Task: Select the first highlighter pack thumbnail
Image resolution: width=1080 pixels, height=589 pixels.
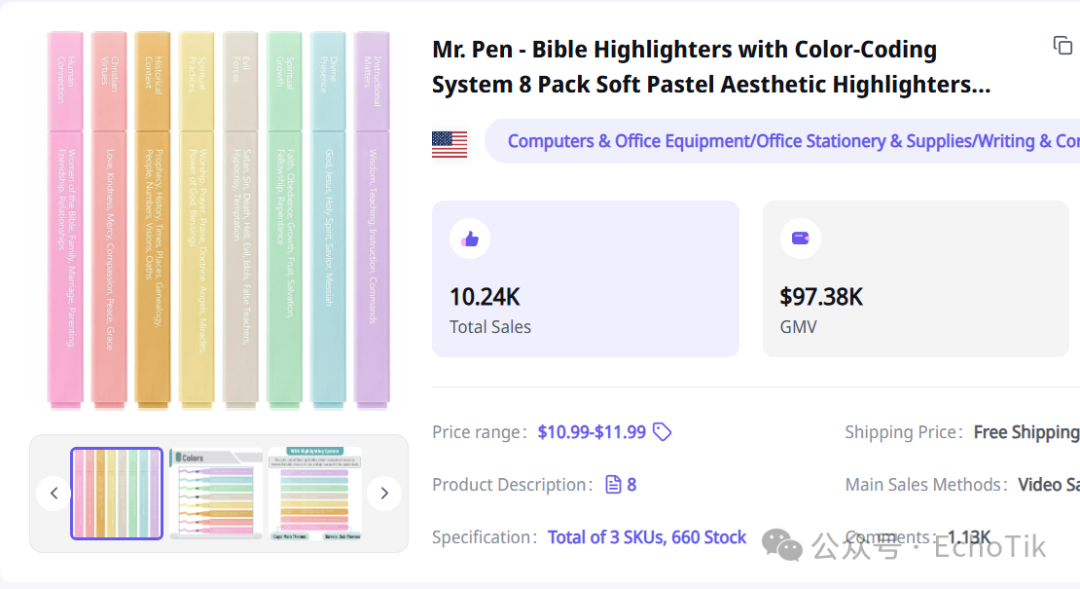Action: (117, 493)
